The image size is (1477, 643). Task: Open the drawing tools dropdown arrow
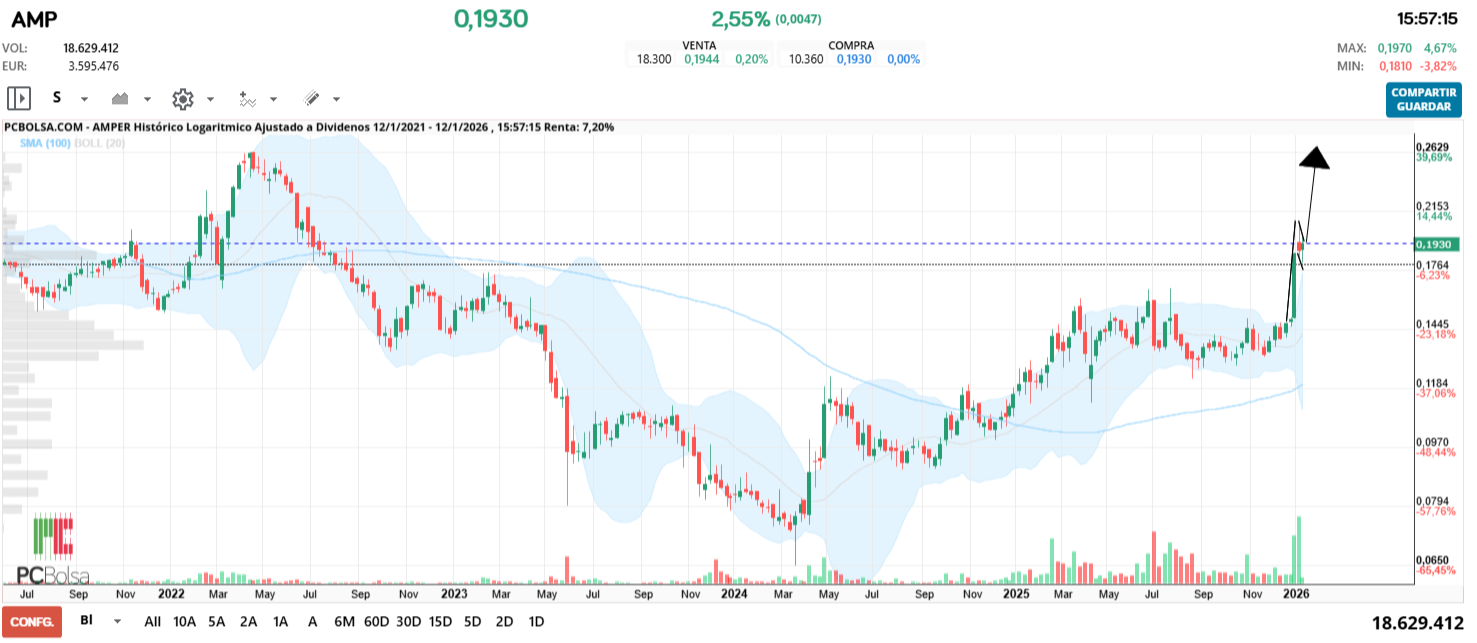(x=336, y=99)
